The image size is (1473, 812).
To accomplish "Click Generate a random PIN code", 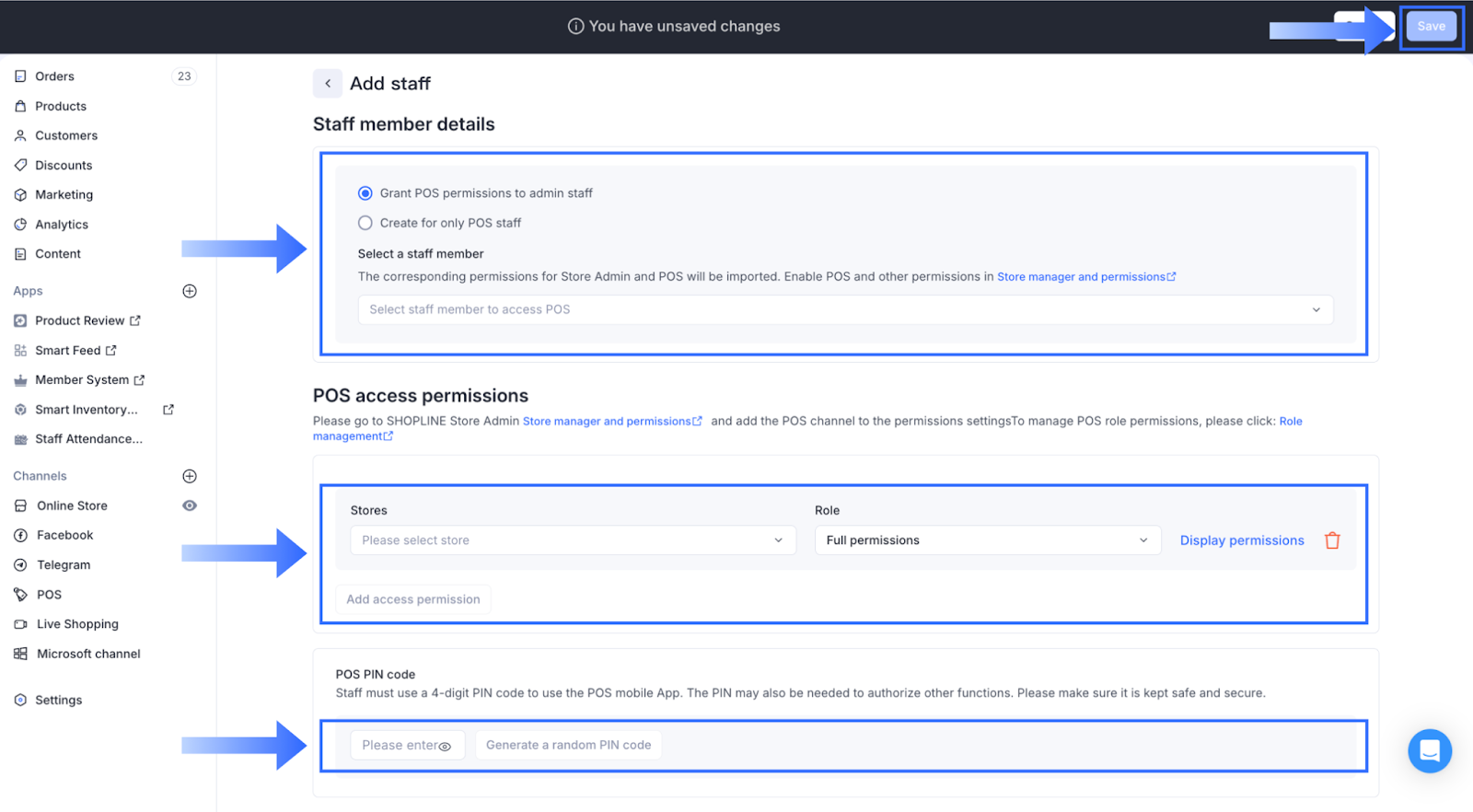I will pyautogui.click(x=568, y=745).
